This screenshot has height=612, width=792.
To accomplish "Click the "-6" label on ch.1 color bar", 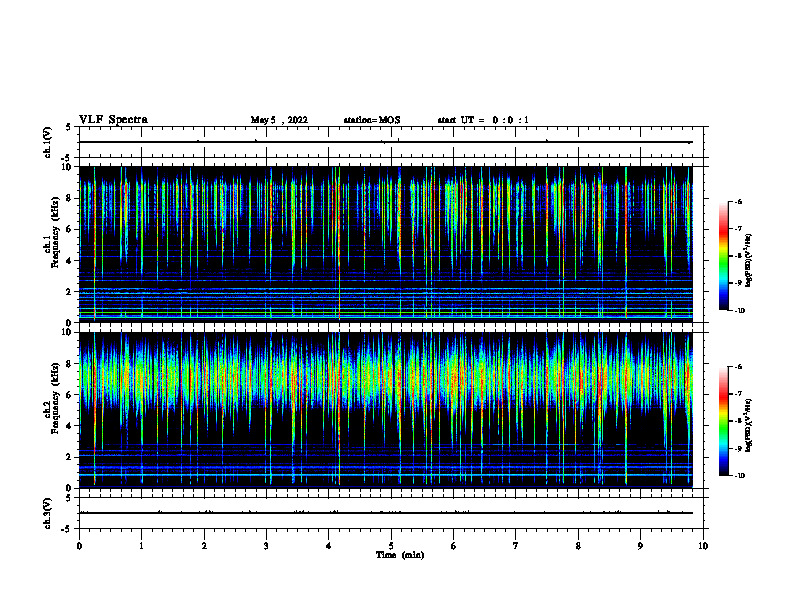I will pos(738,201).
